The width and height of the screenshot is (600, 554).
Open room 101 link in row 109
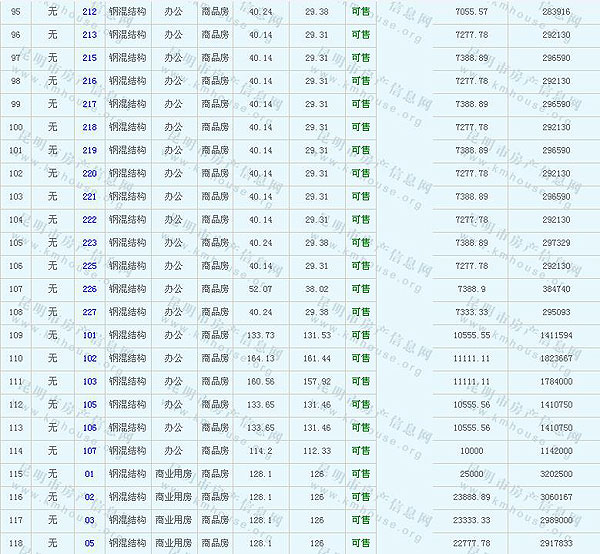pos(90,335)
